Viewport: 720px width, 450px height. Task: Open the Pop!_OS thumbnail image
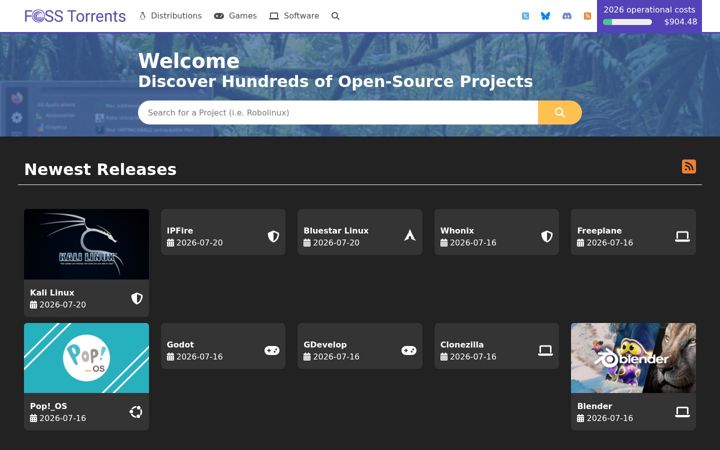[x=86, y=358]
